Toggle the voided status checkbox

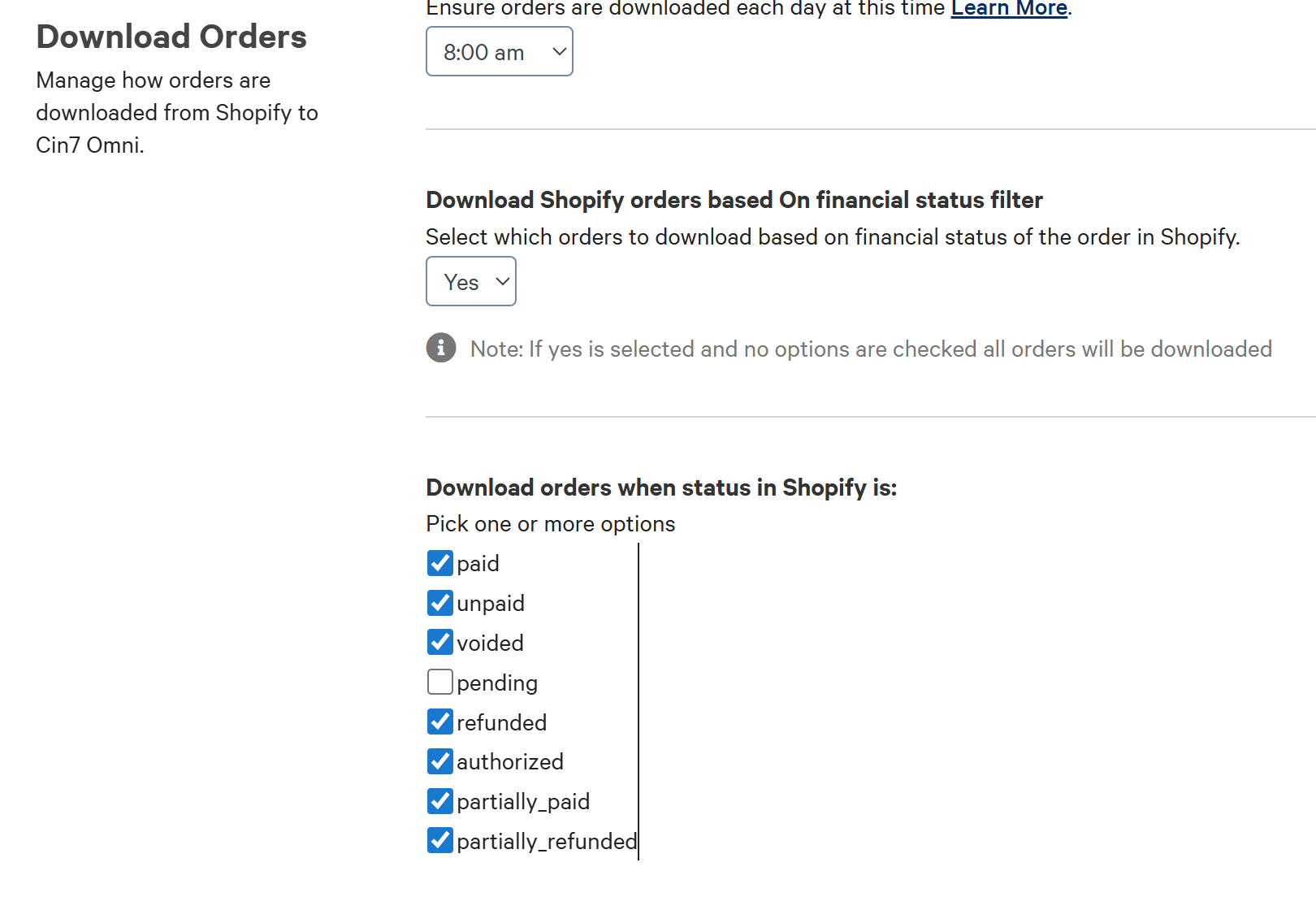[440, 642]
